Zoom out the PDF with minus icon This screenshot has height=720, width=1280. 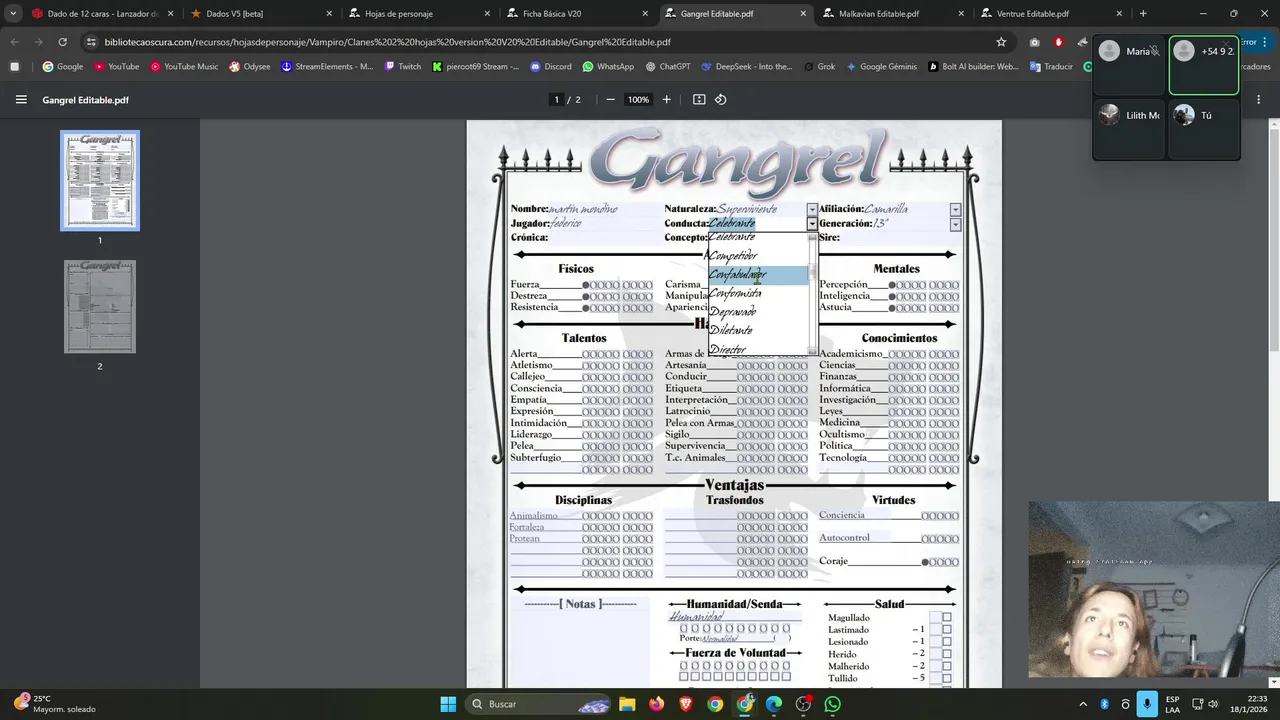coord(610,100)
